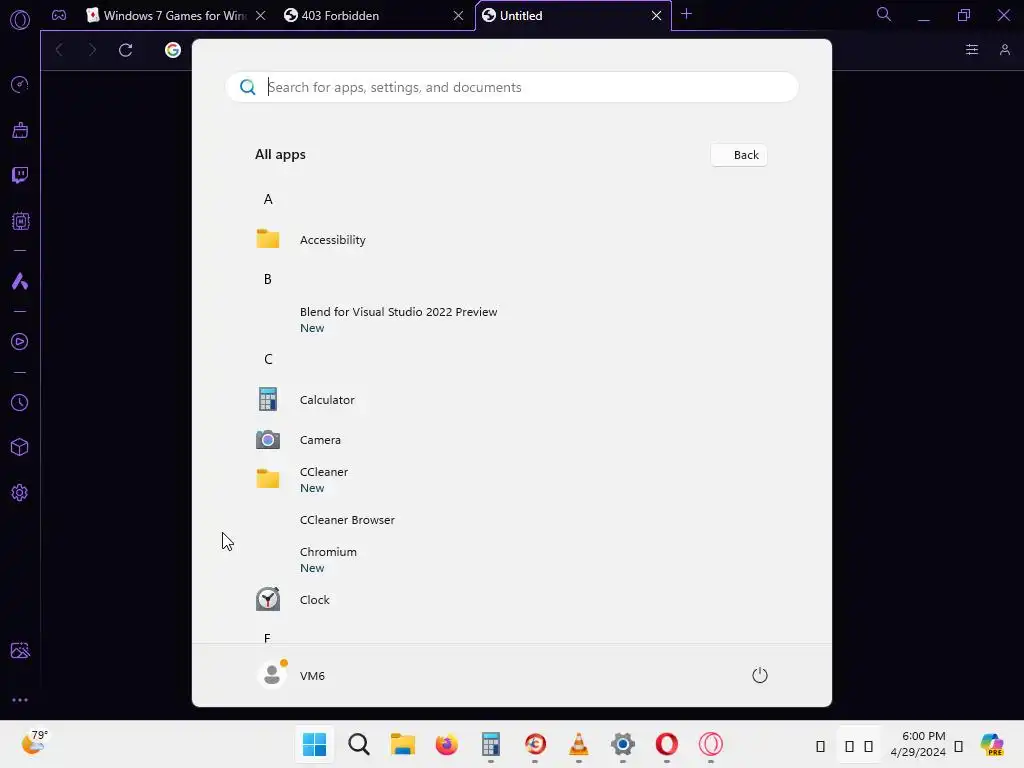Open weather widget showing 79°
The height and width of the screenshot is (768, 1024).
click(x=34, y=743)
